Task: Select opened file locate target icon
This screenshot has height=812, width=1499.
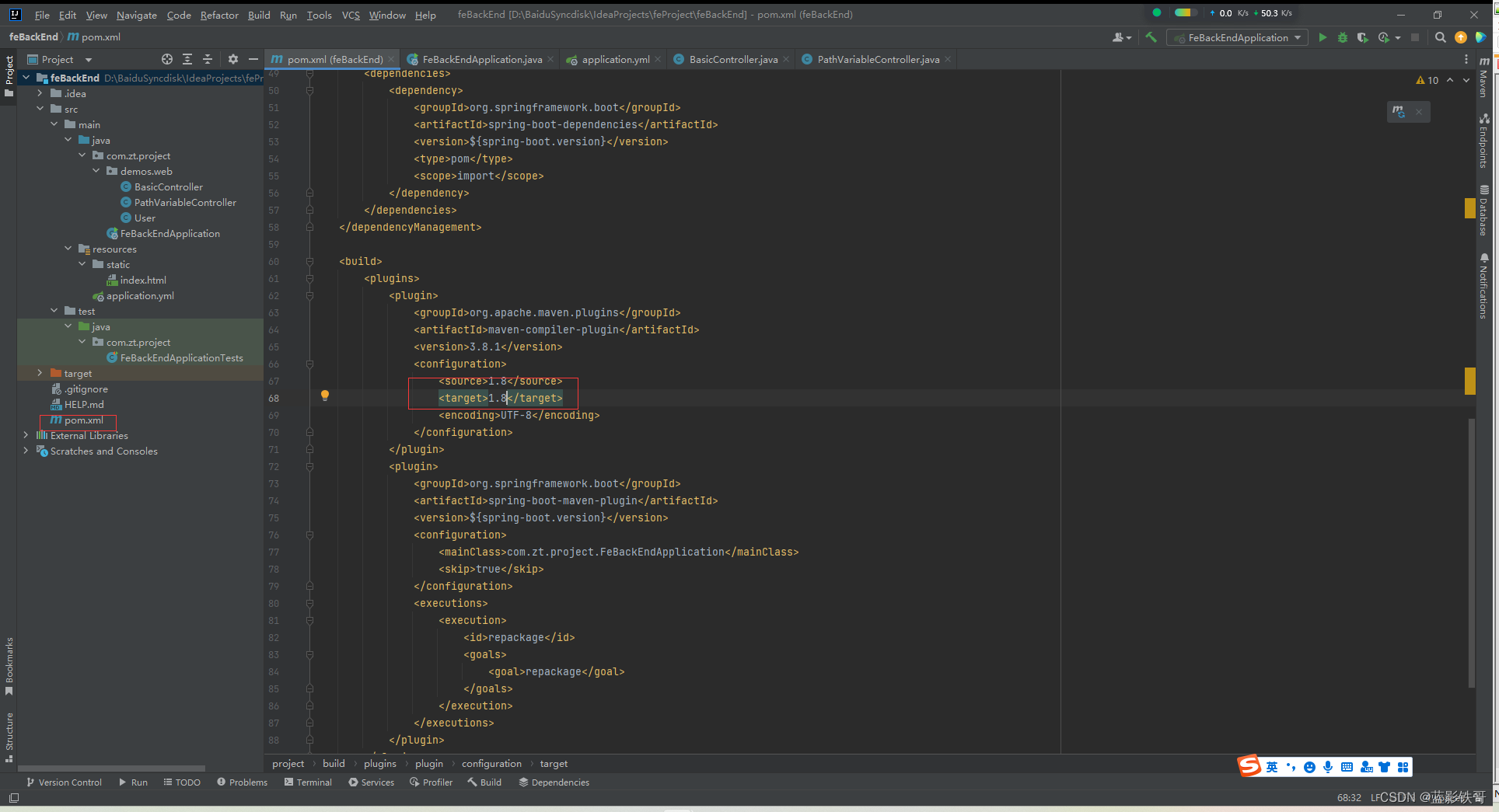Action: point(167,59)
